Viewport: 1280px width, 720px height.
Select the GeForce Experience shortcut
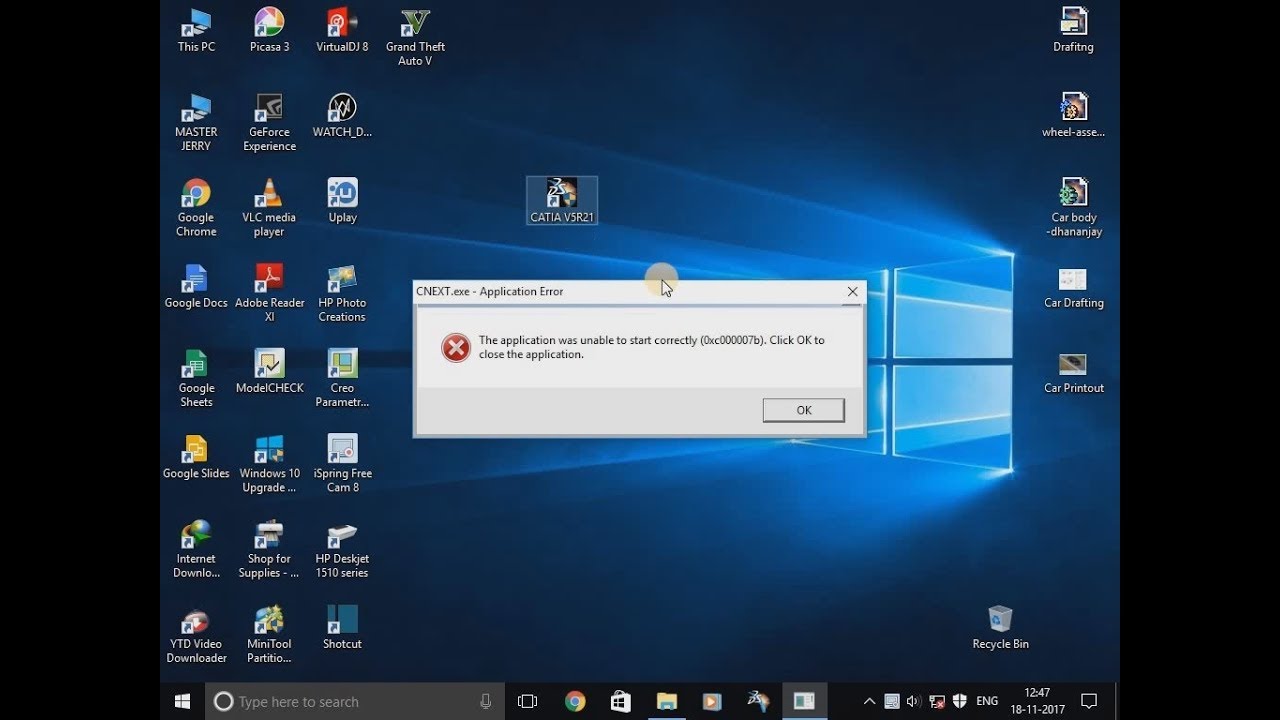click(269, 122)
